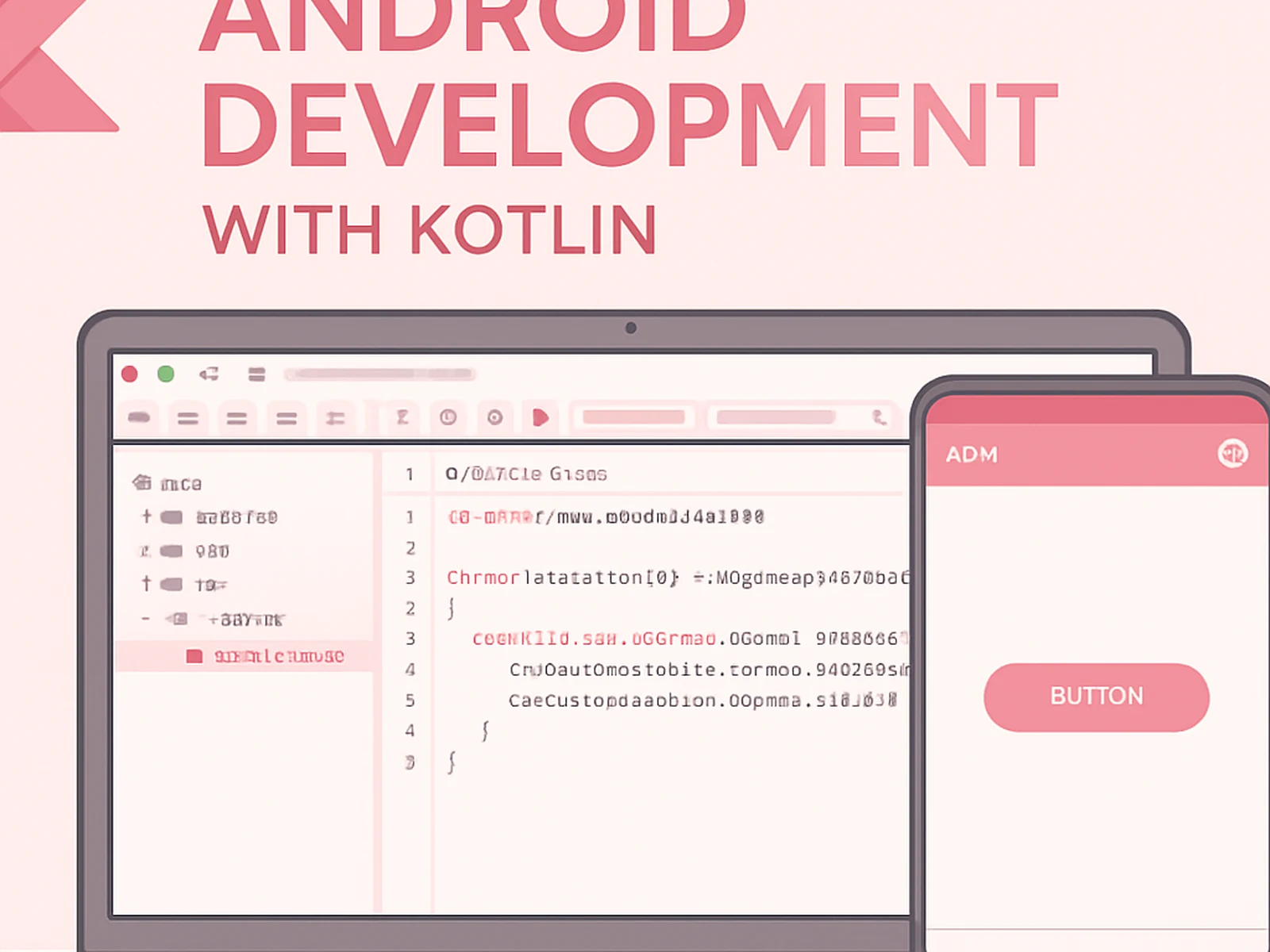Image resolution: width=1270 pixels, height=952 pixels.
Task: Tap the BUTTON on the phone screen
Action: [x=1096, y=697]
